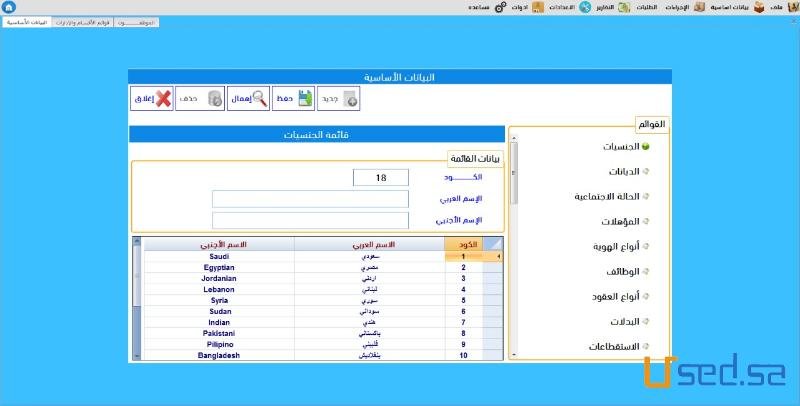Select the Jordanian row in the table
The image size is (800, 406).
click(323, 278)
